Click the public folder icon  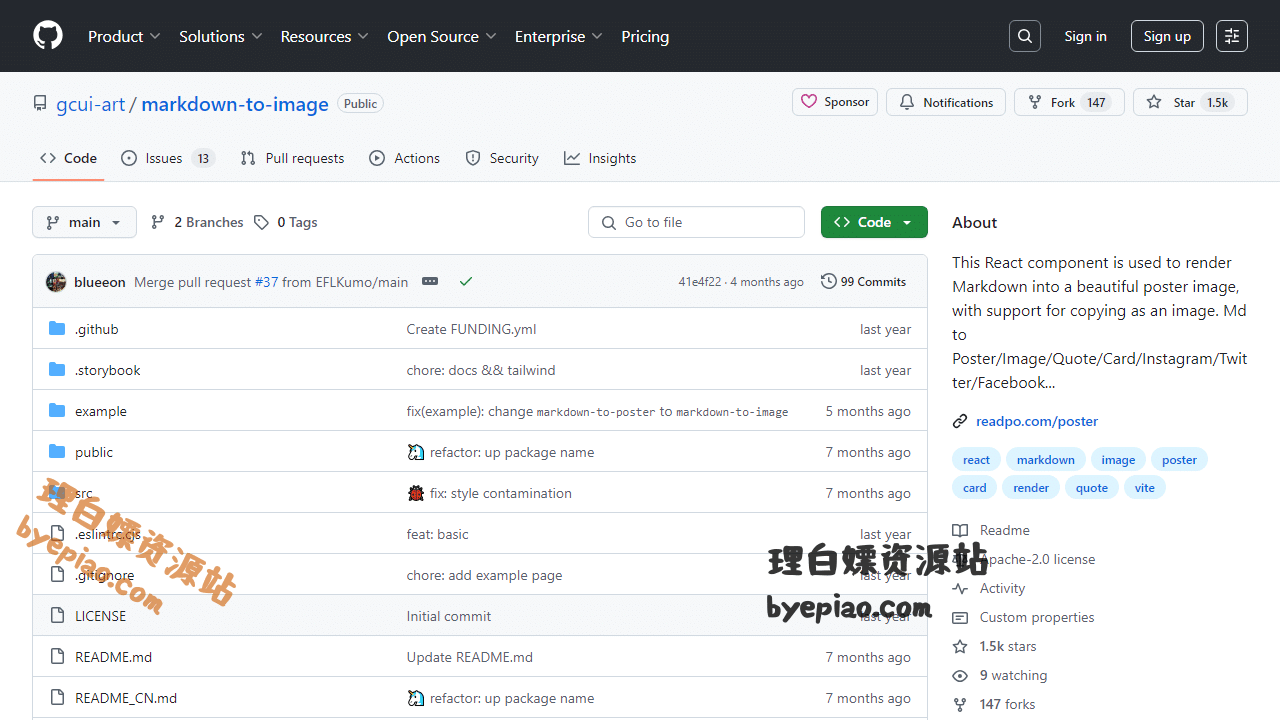(x=57, y=452)
